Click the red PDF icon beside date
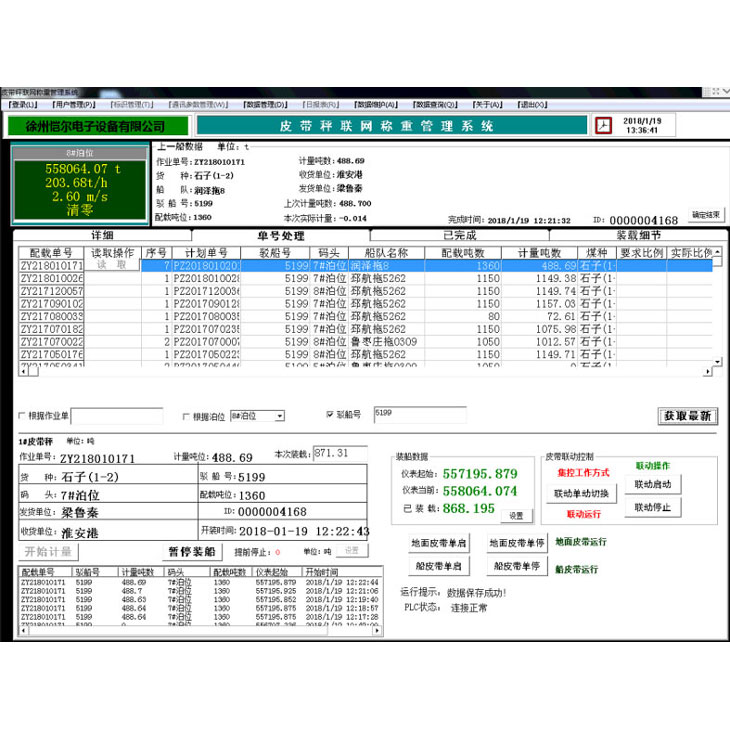The height and width of the screenshot is (730, 730). pos(603,125)
